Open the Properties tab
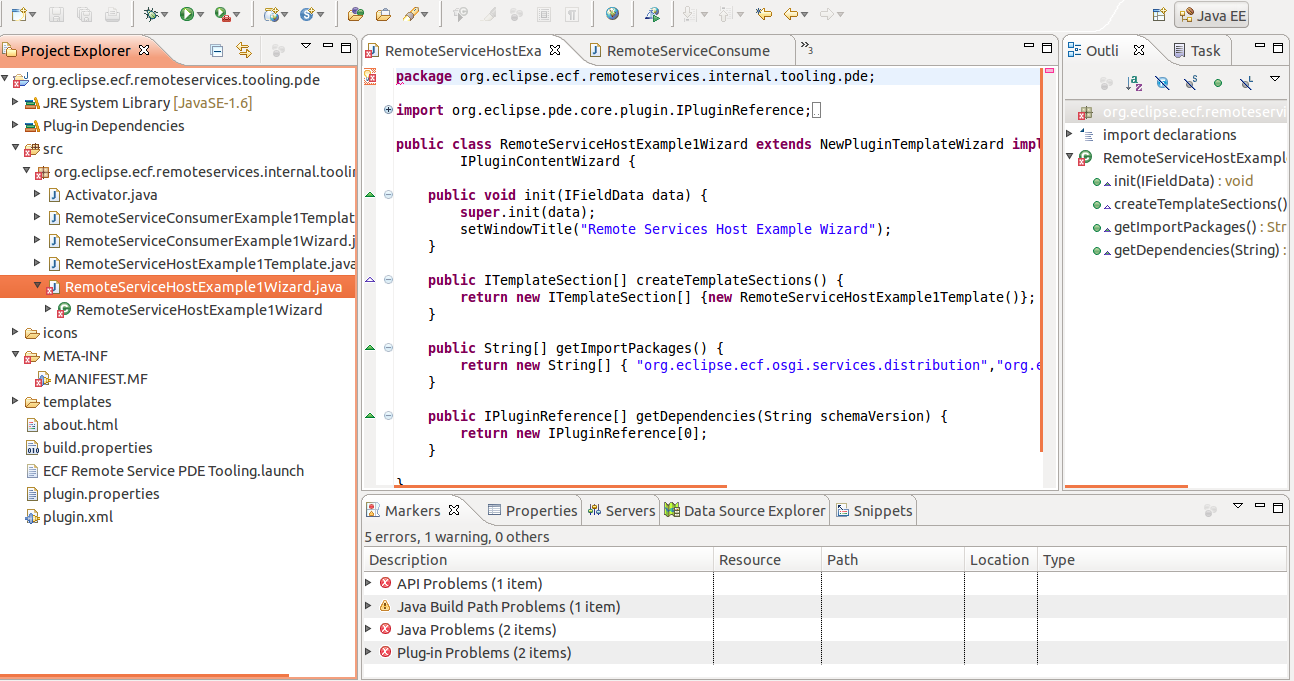 click(x=532, y=510)
